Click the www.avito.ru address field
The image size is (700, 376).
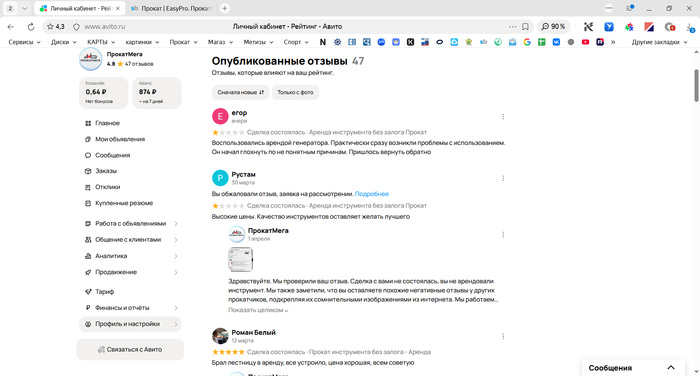[x=104, y=27]
